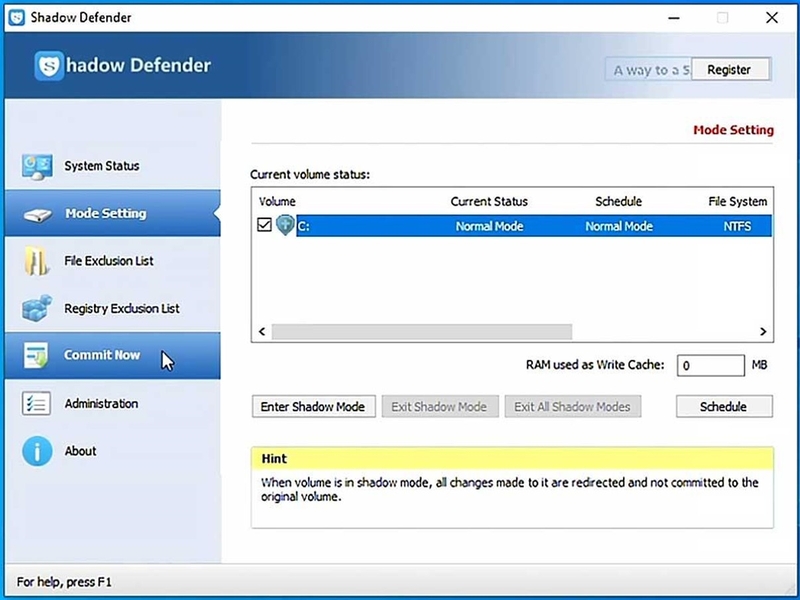Click the Schedule column header

coord(618,202)
